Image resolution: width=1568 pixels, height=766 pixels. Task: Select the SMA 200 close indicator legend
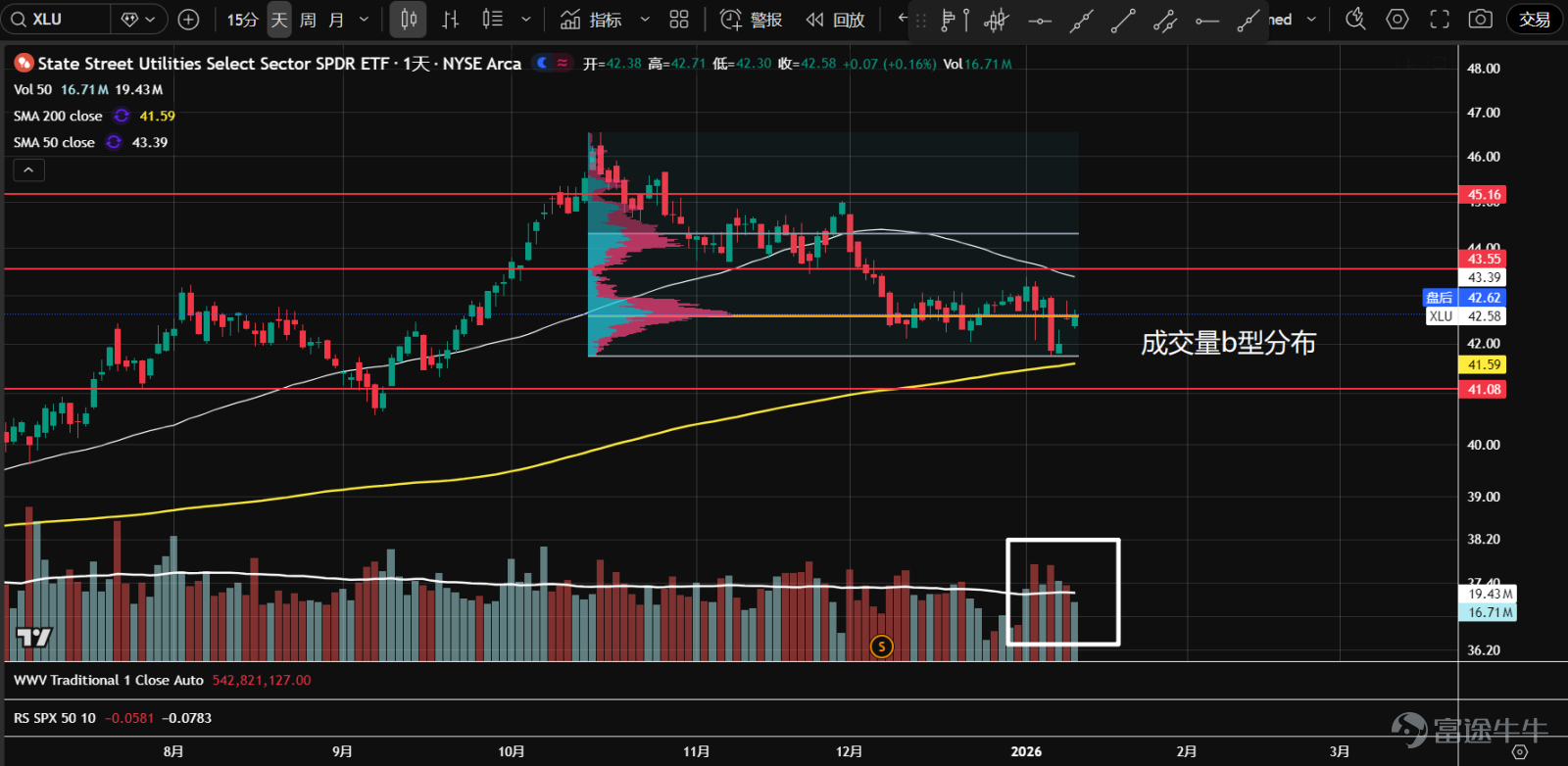click(58, 116)
